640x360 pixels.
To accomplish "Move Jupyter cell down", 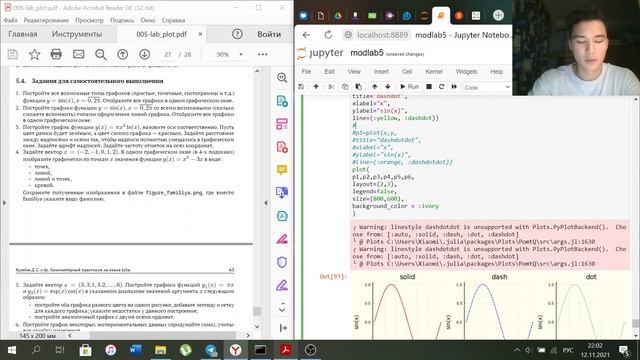I will (x=388, y=87).
